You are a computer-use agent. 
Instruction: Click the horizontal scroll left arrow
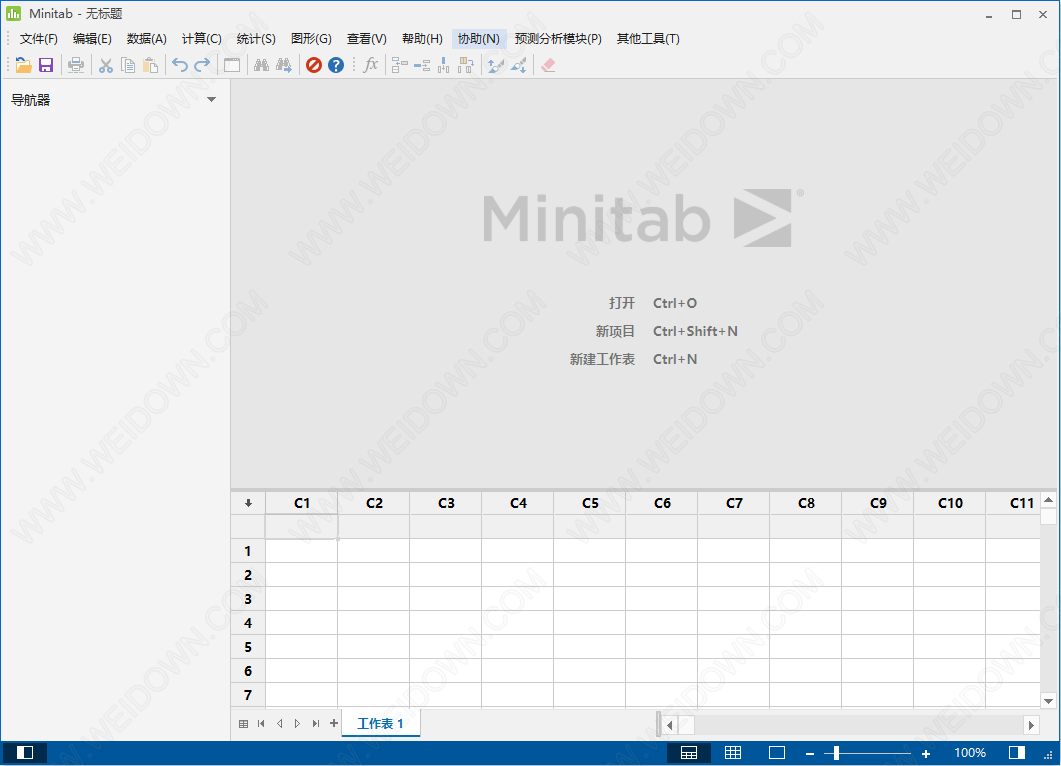tap(670, 725)
